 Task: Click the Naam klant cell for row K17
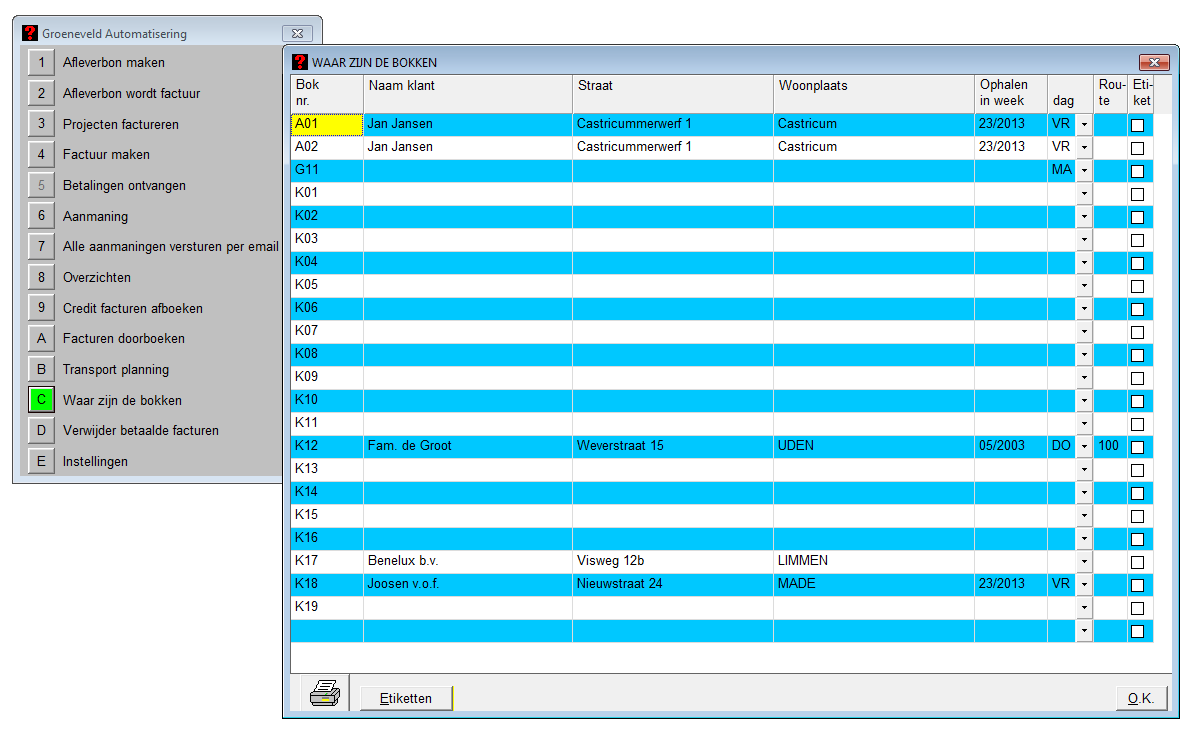tap(467, 561)
